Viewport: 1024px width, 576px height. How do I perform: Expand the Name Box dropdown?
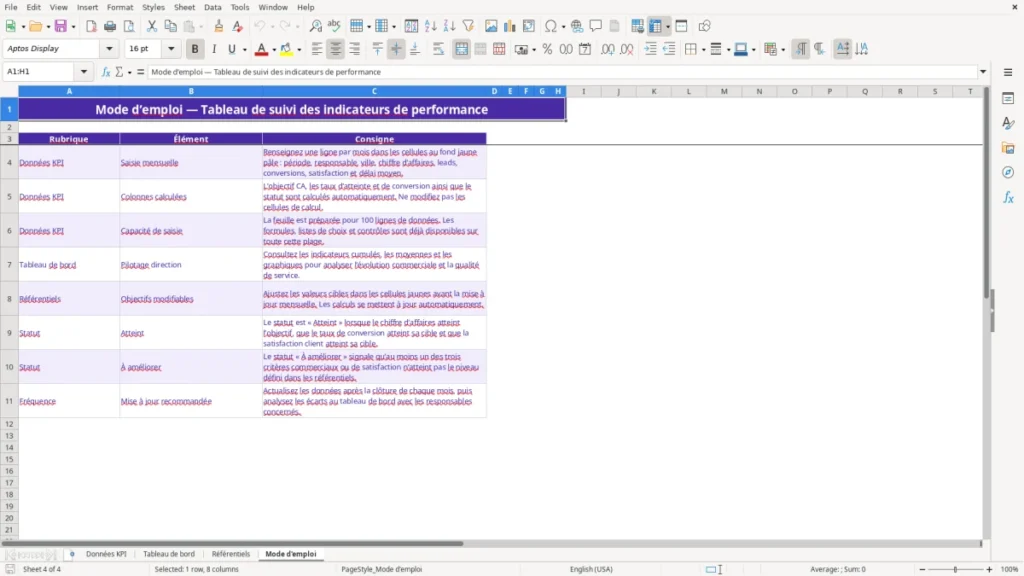84,72
